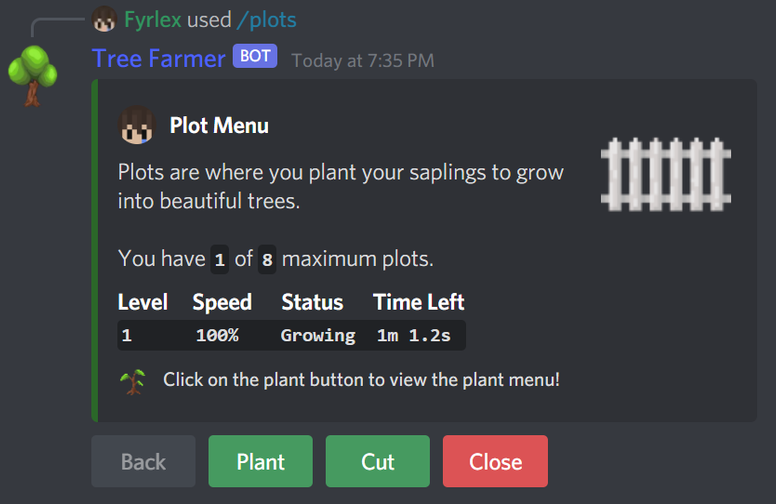Viewport: 776px width, 504px height.
Task: Click the greyed-out Back button
Action: point(144,461)
